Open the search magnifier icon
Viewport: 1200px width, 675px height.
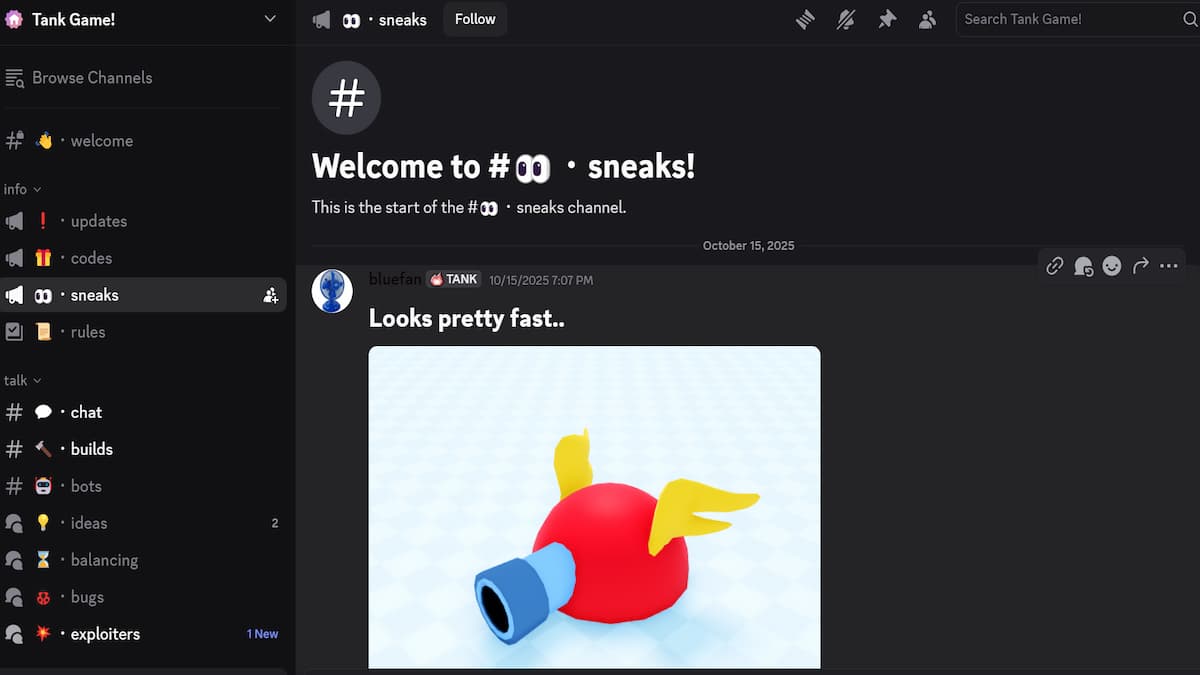pos(1190,18)
